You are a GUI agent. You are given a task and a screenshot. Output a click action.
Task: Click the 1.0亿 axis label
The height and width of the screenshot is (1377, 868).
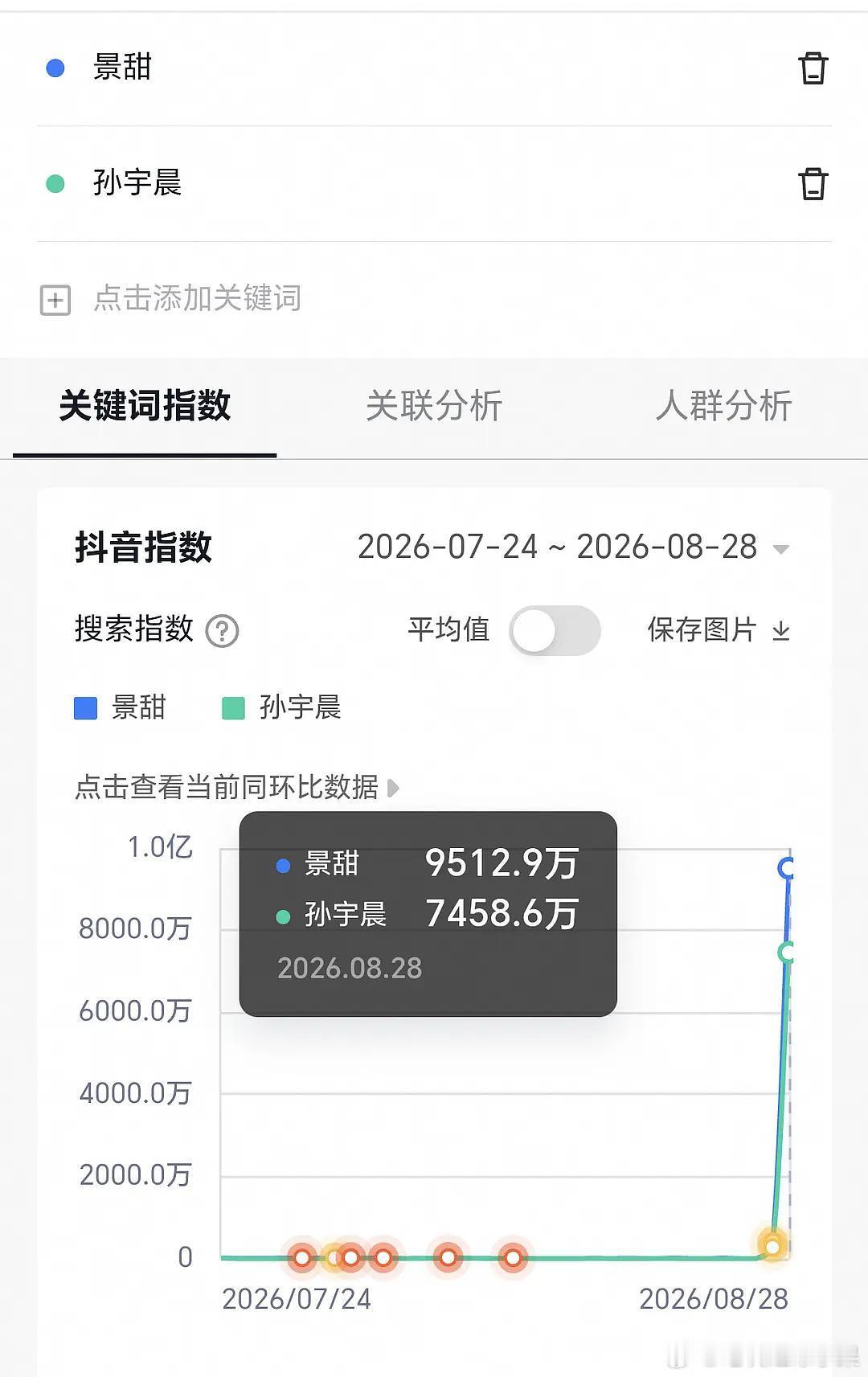click(x=161, y=847)
